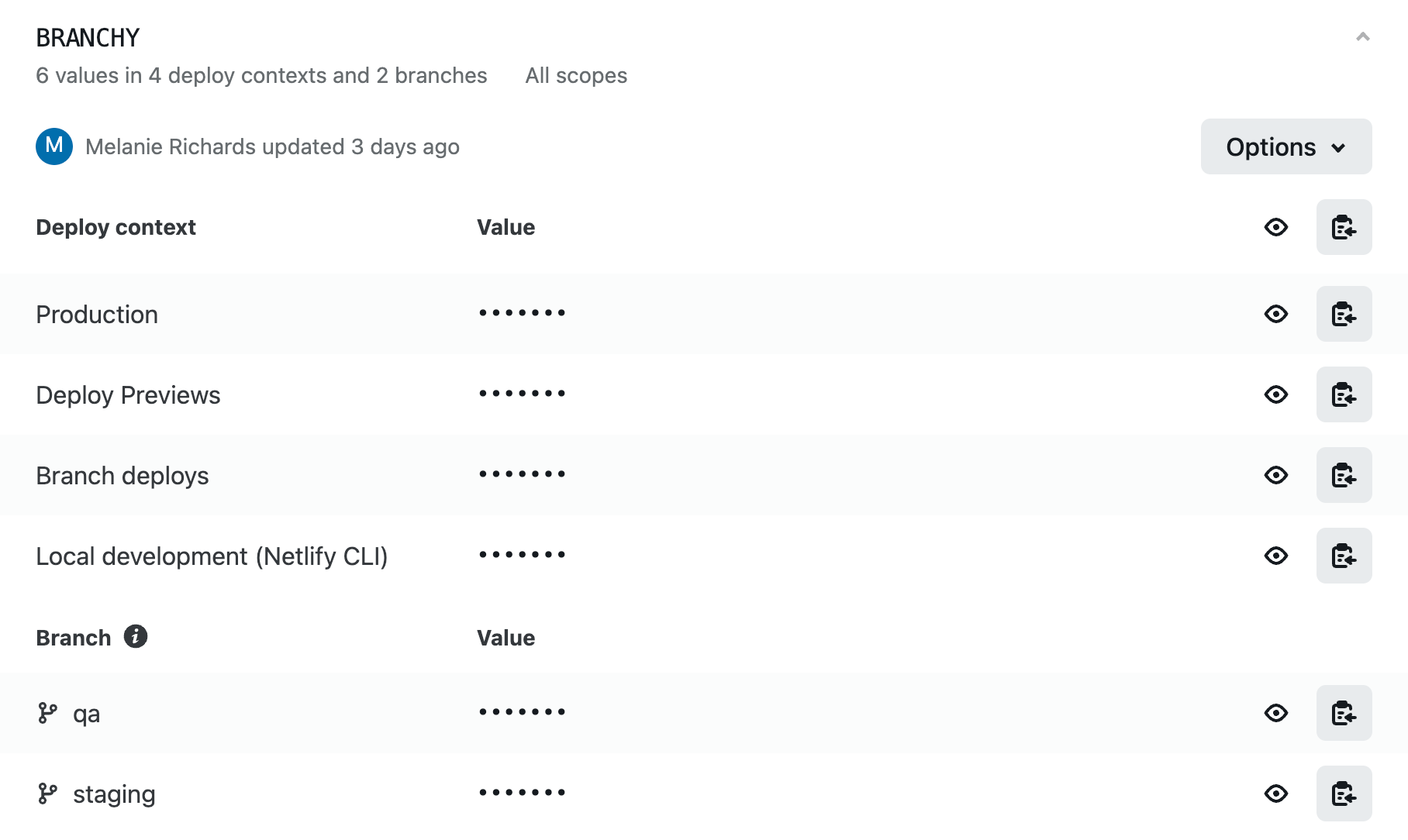Reveal the Production value with the eye icon
Image resolution: width=1408 pixels, height=840 pixels.
(x=1276, y=314)
